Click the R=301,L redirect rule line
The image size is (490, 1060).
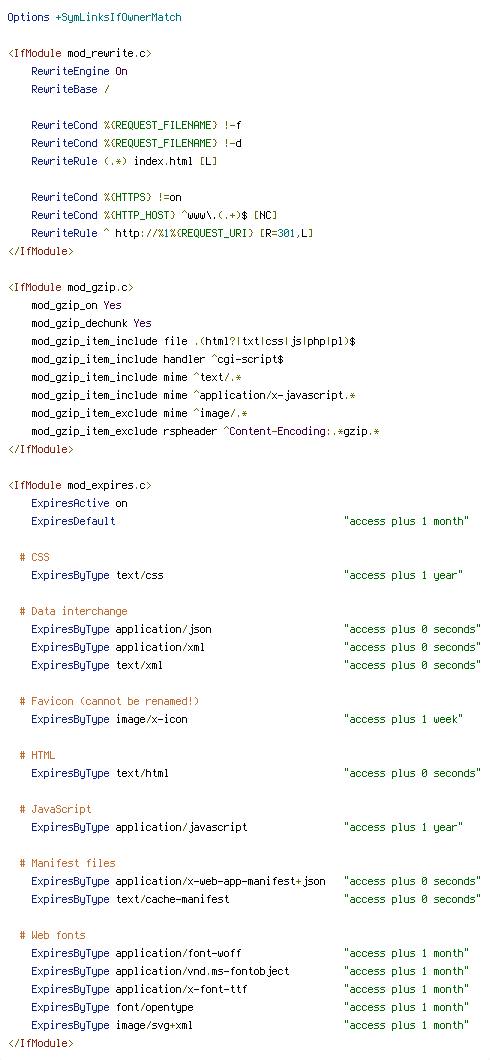[172, 233]
